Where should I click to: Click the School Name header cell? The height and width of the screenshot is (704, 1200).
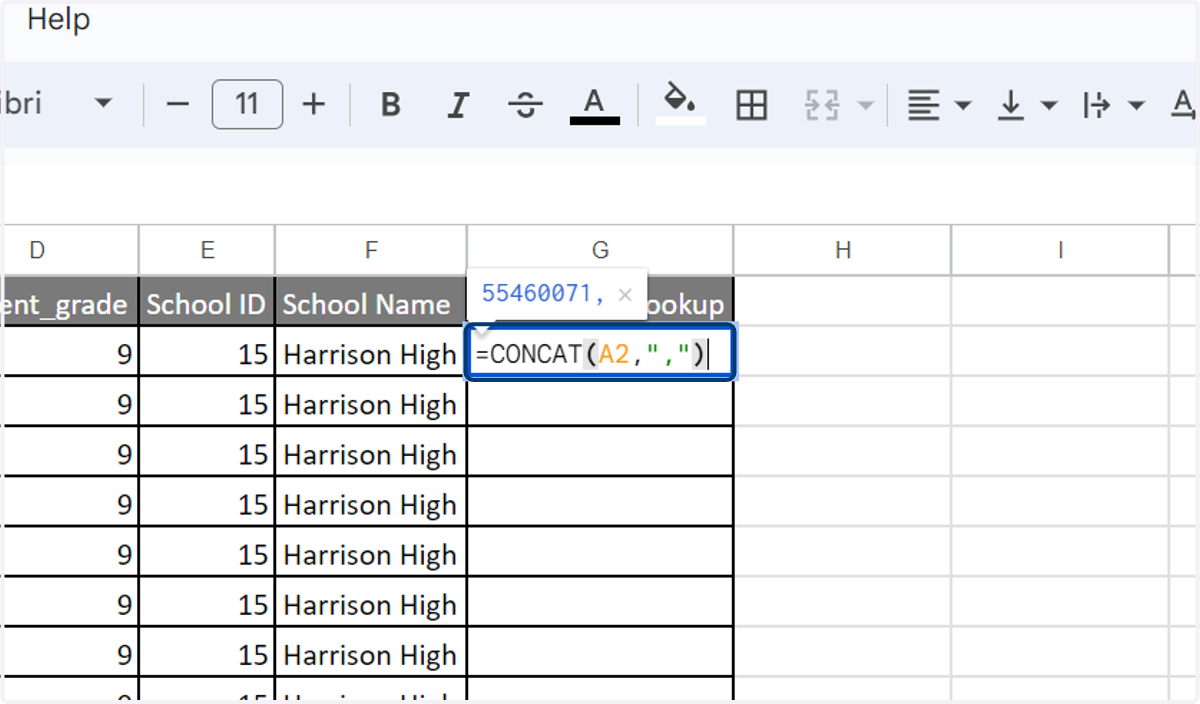tap(371, 303)
